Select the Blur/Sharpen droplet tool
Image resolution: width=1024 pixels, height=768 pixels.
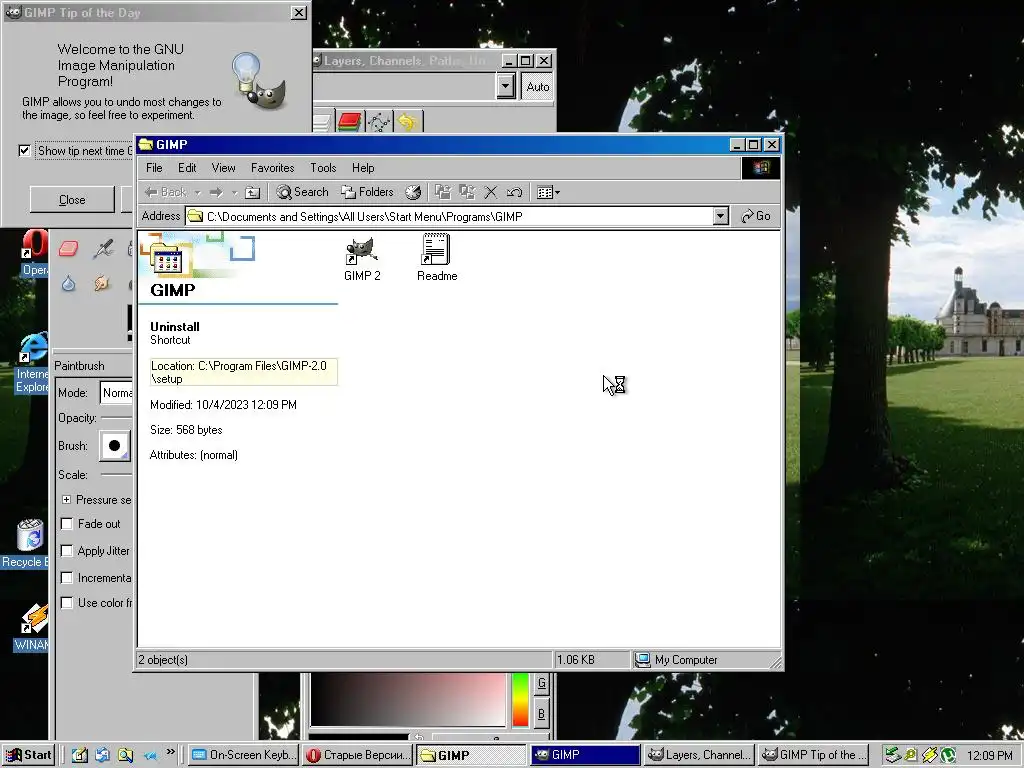point(69,283)
